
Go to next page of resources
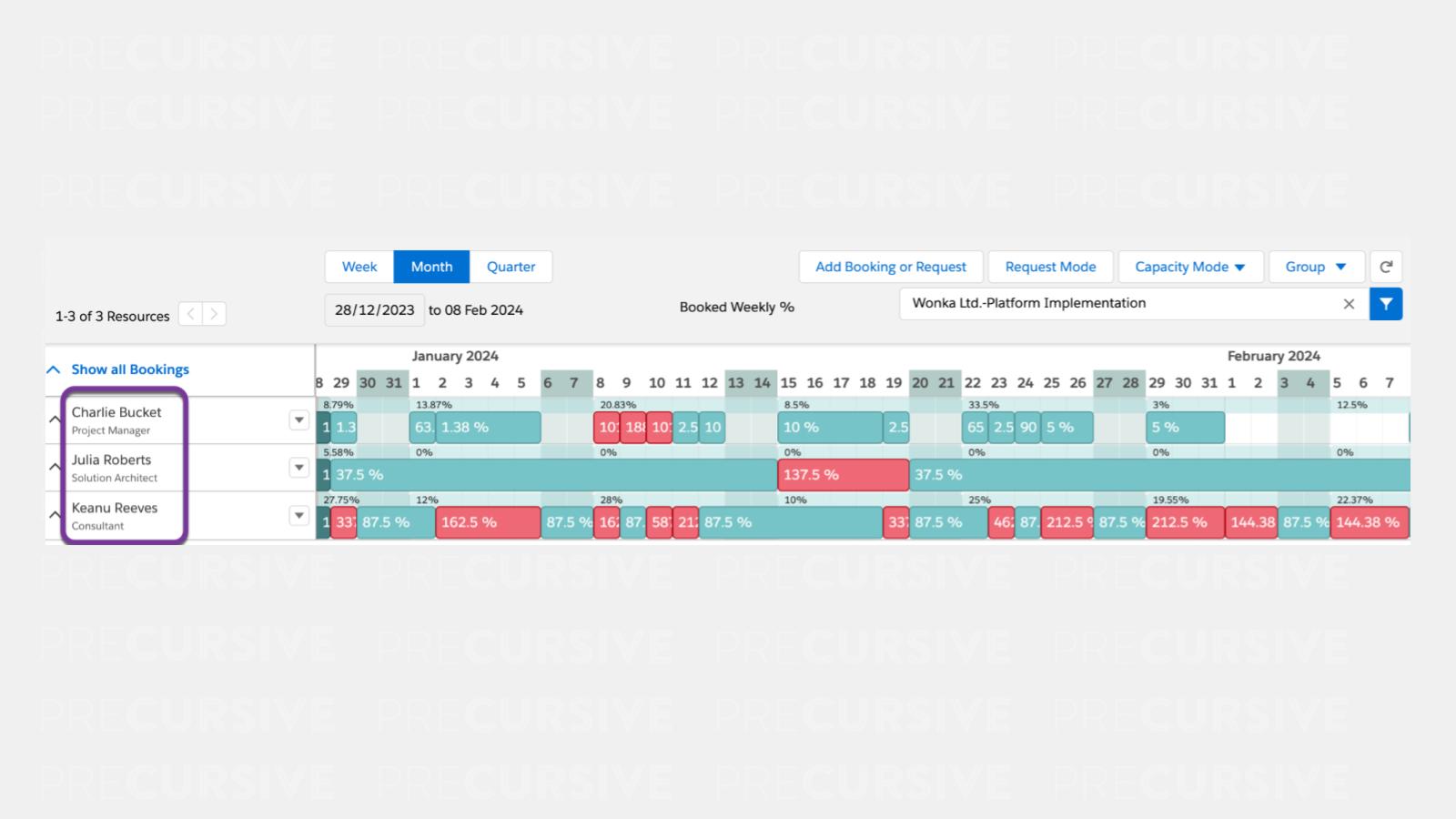214,314
